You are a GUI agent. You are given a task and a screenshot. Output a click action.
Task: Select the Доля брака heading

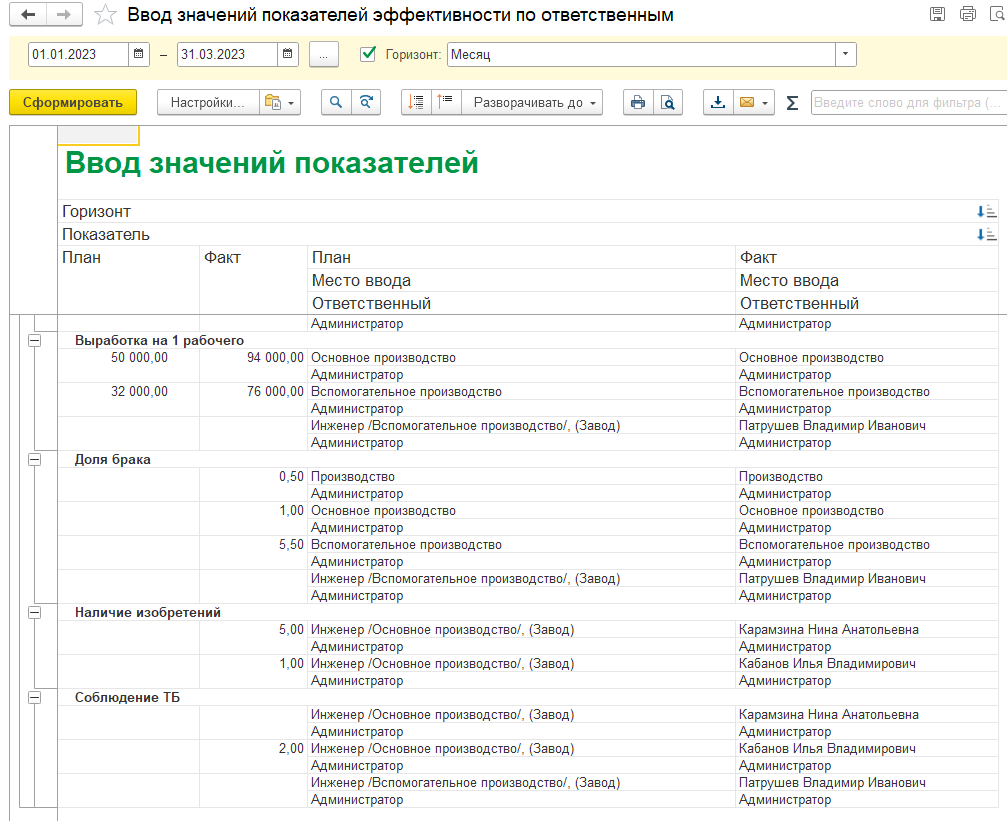112,459
